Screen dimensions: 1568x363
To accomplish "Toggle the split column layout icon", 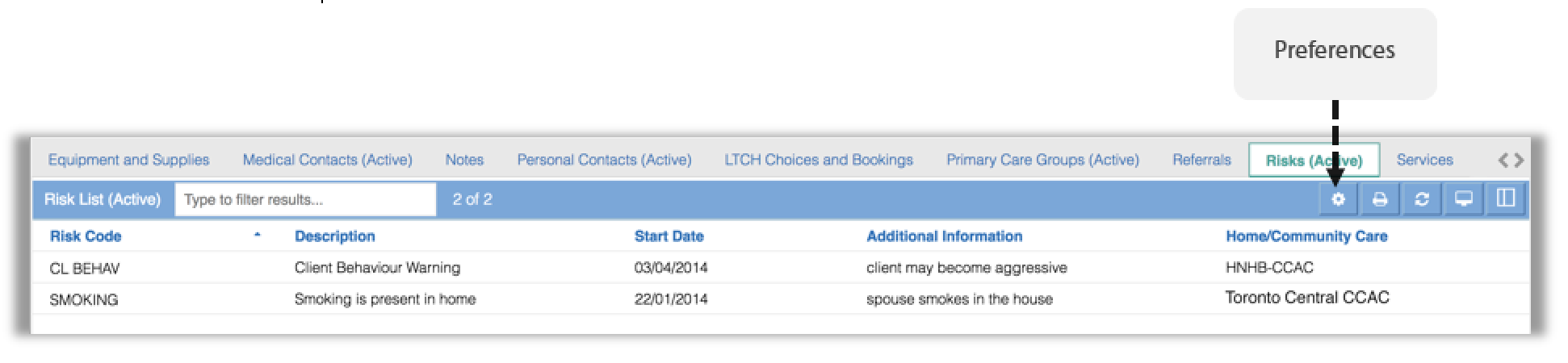I will [1506, 199].
